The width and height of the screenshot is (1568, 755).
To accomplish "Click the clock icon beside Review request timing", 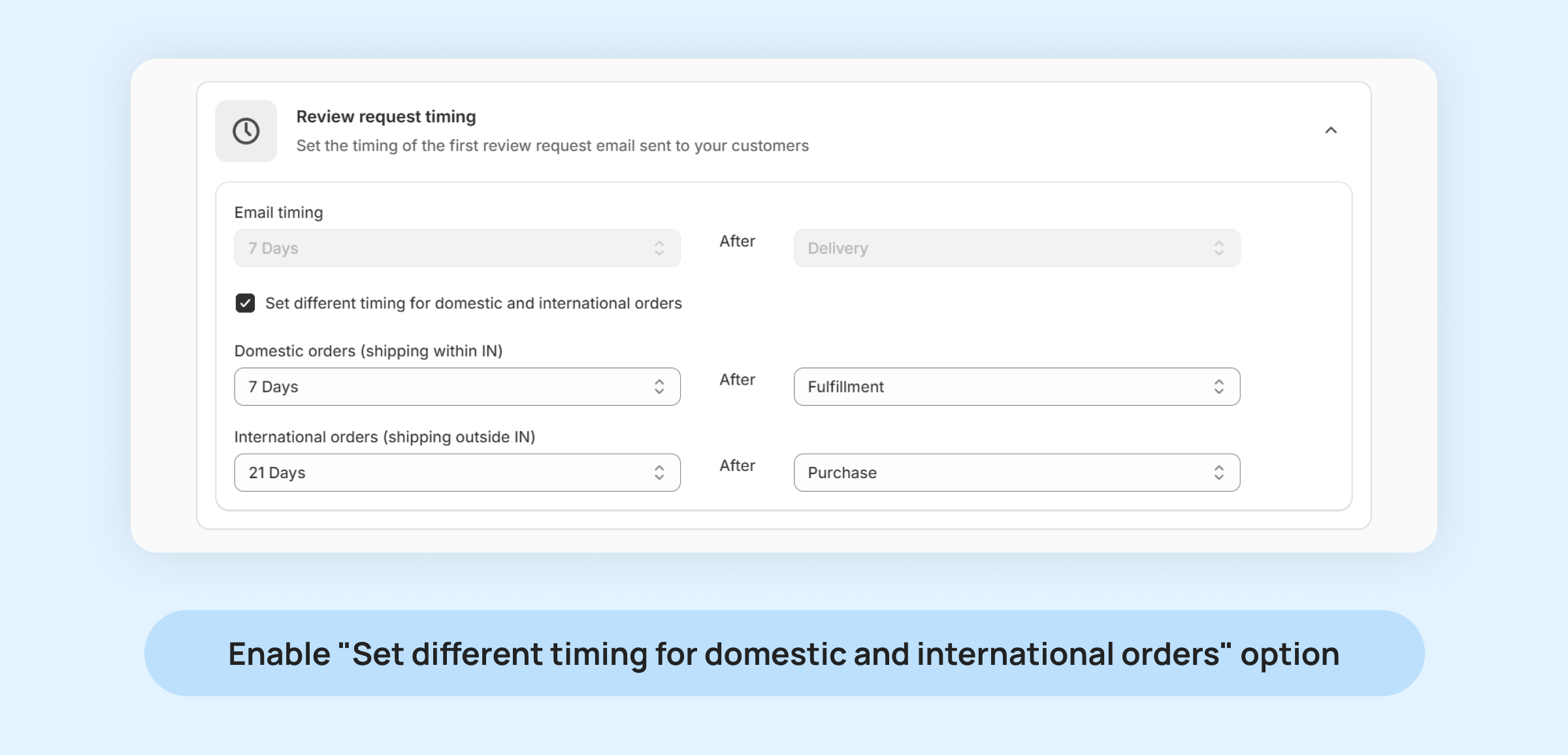I will [x=246, y=131].
